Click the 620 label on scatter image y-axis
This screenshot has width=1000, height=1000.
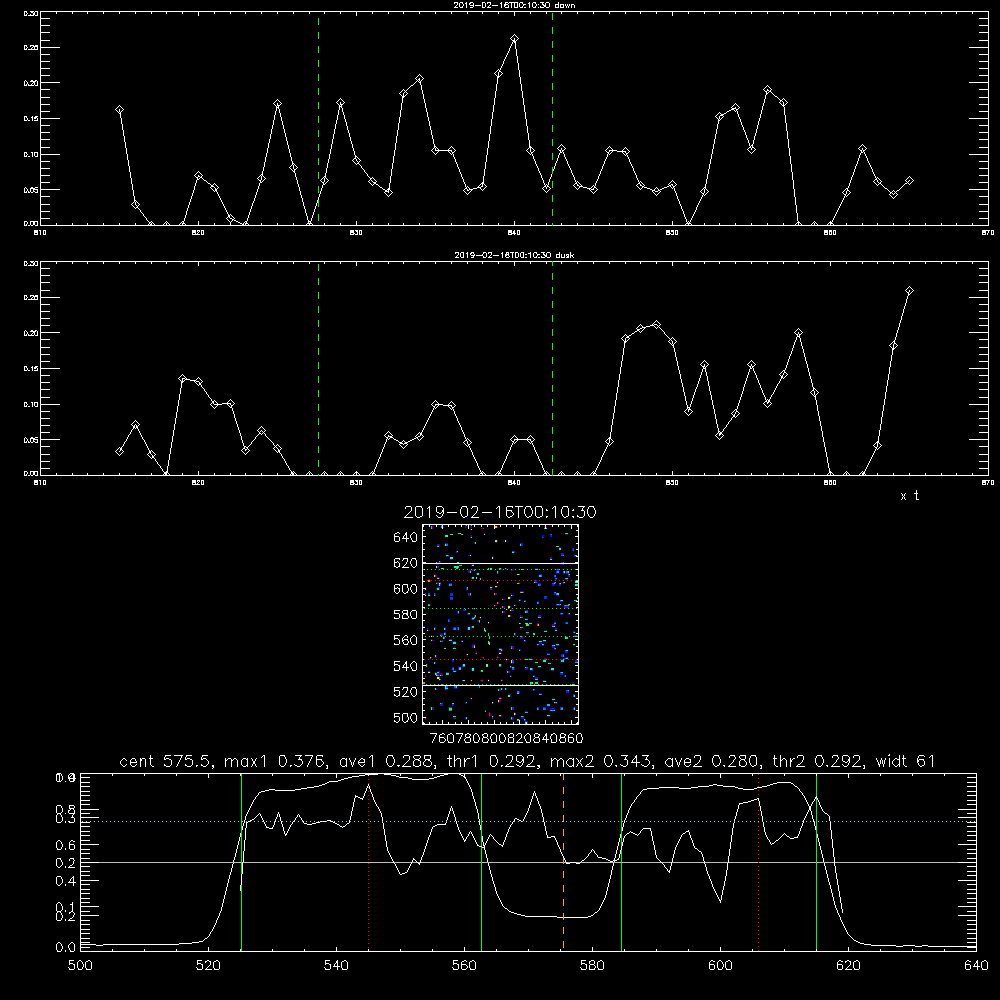point(406,563)
